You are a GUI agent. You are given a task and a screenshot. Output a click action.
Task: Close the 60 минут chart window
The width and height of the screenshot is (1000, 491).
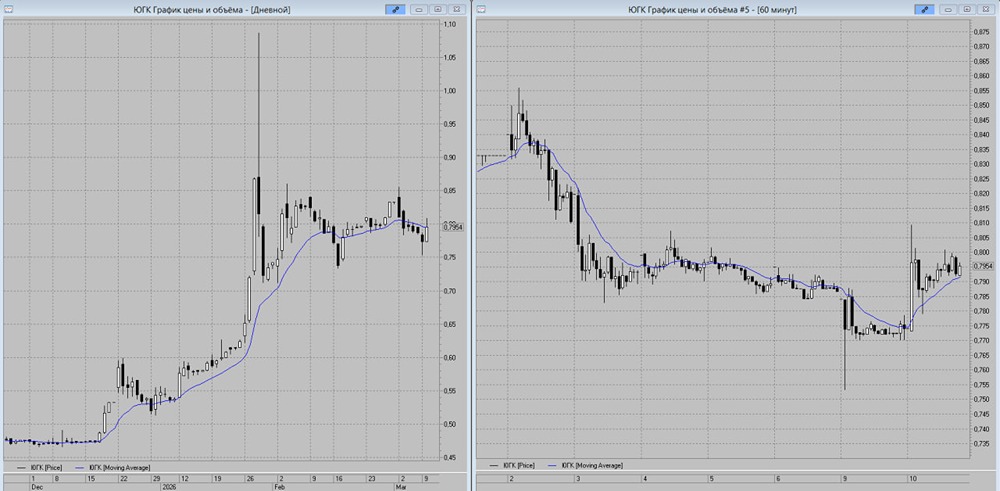point(985,10)
